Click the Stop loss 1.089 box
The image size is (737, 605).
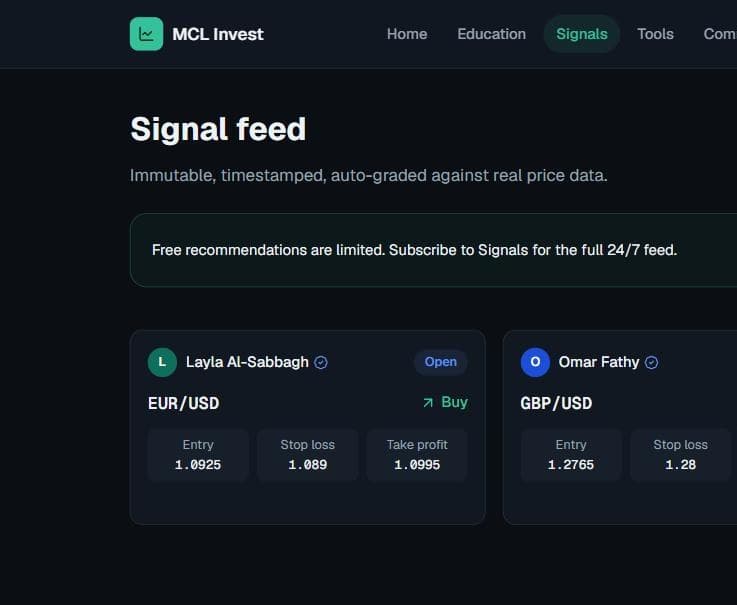(307, 455)
